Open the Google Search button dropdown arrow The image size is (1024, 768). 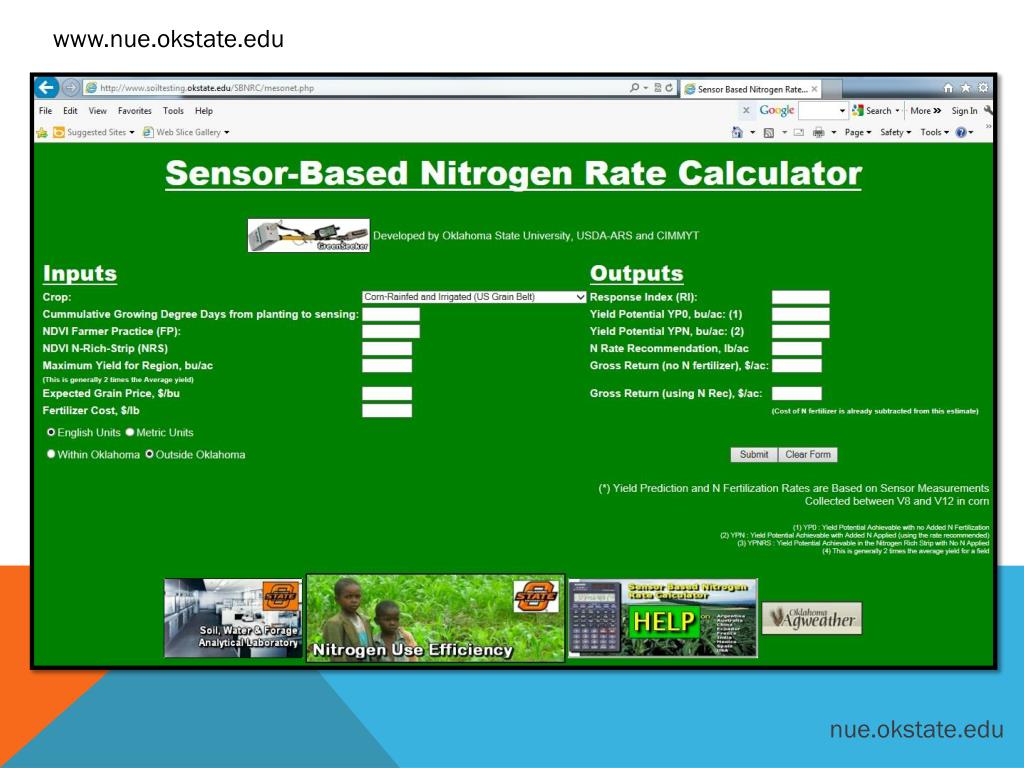point(897,111)
